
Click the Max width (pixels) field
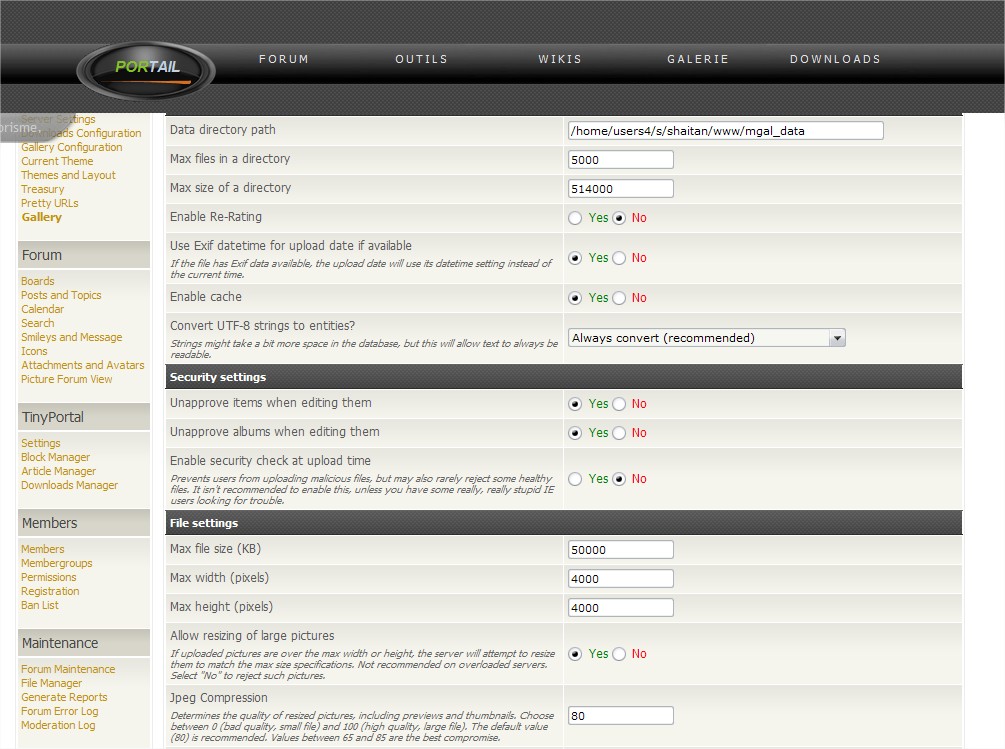pyautogui.click(x=620, y=578)
